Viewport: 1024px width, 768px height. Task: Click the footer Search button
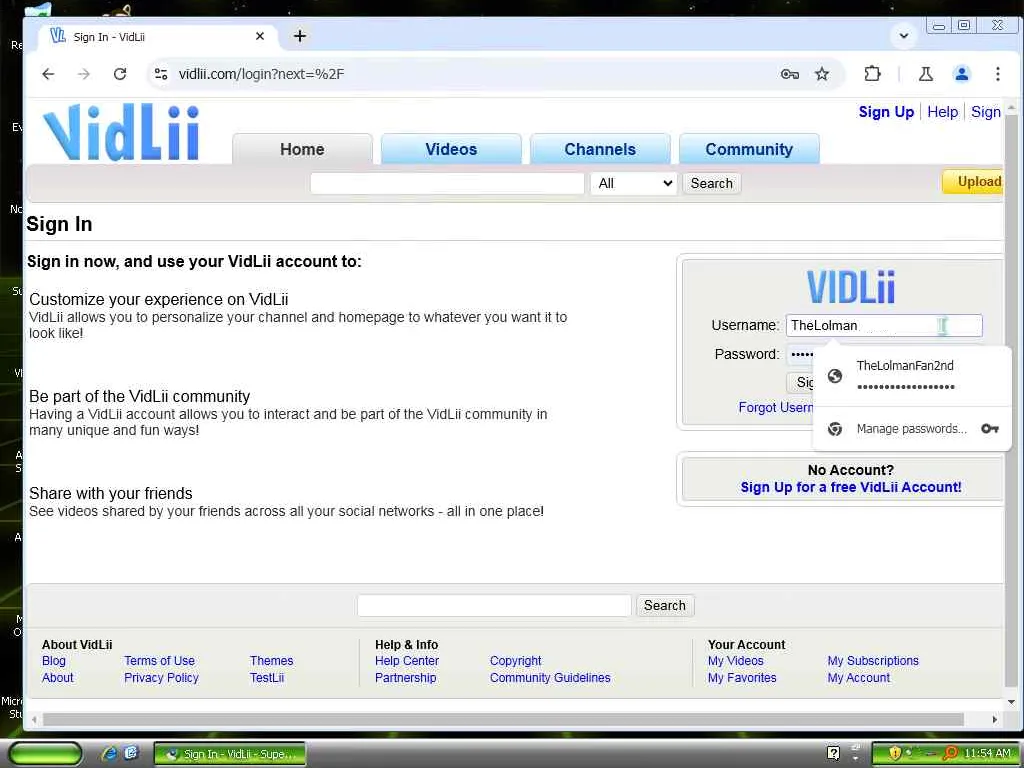pos(665,605)
